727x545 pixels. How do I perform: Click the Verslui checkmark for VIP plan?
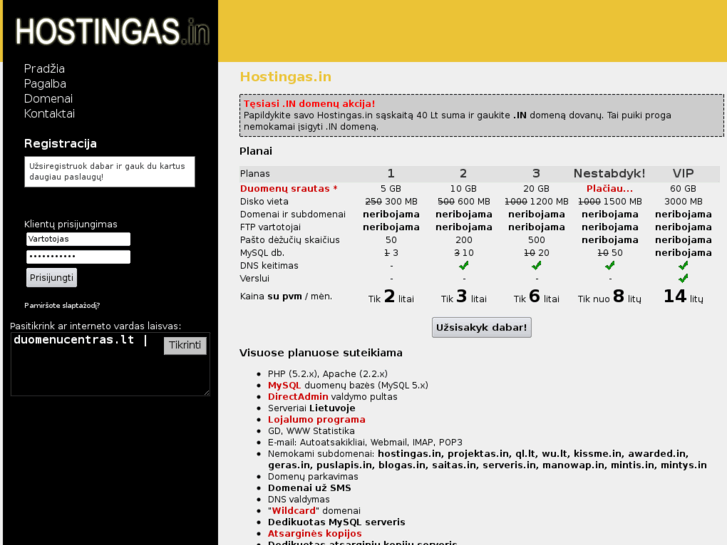click(683, 278)
